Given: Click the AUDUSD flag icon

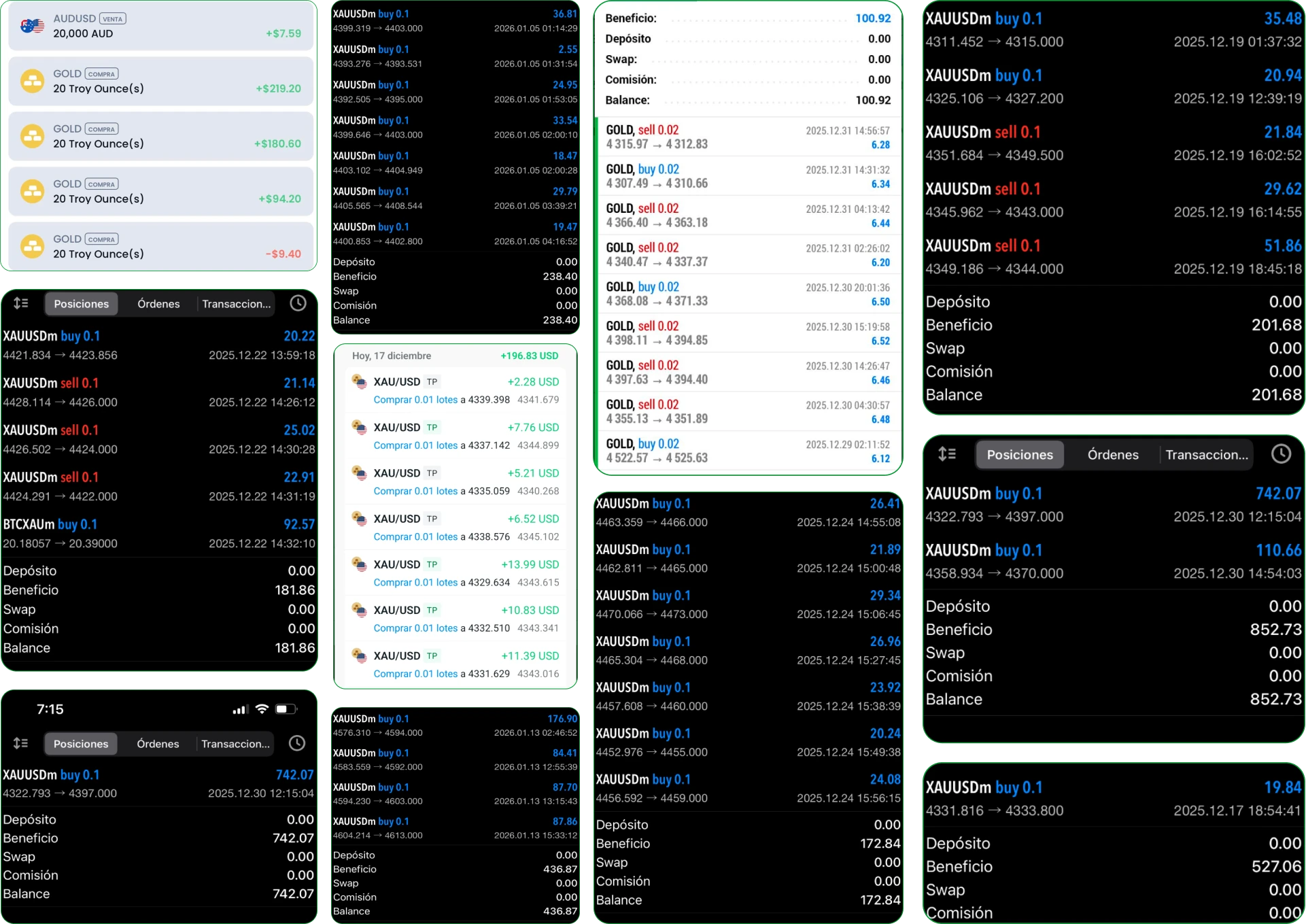Looking at the screenshot, I should 32,26.
